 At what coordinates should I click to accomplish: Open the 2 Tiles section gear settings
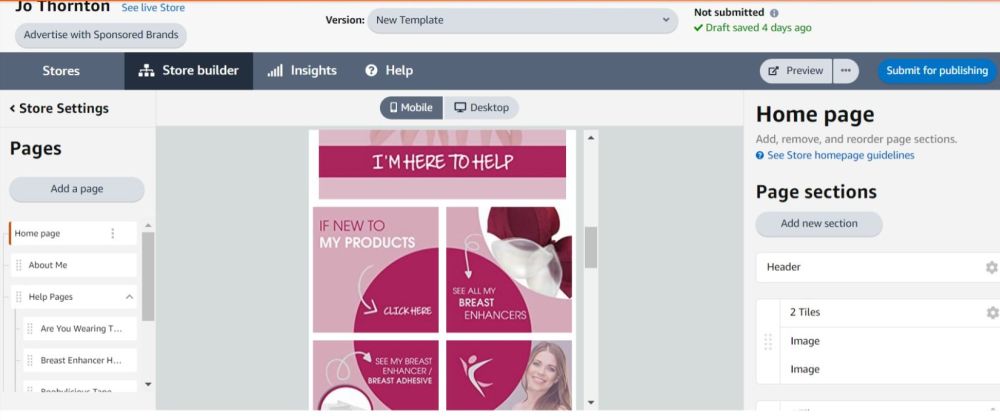(992, 313)
